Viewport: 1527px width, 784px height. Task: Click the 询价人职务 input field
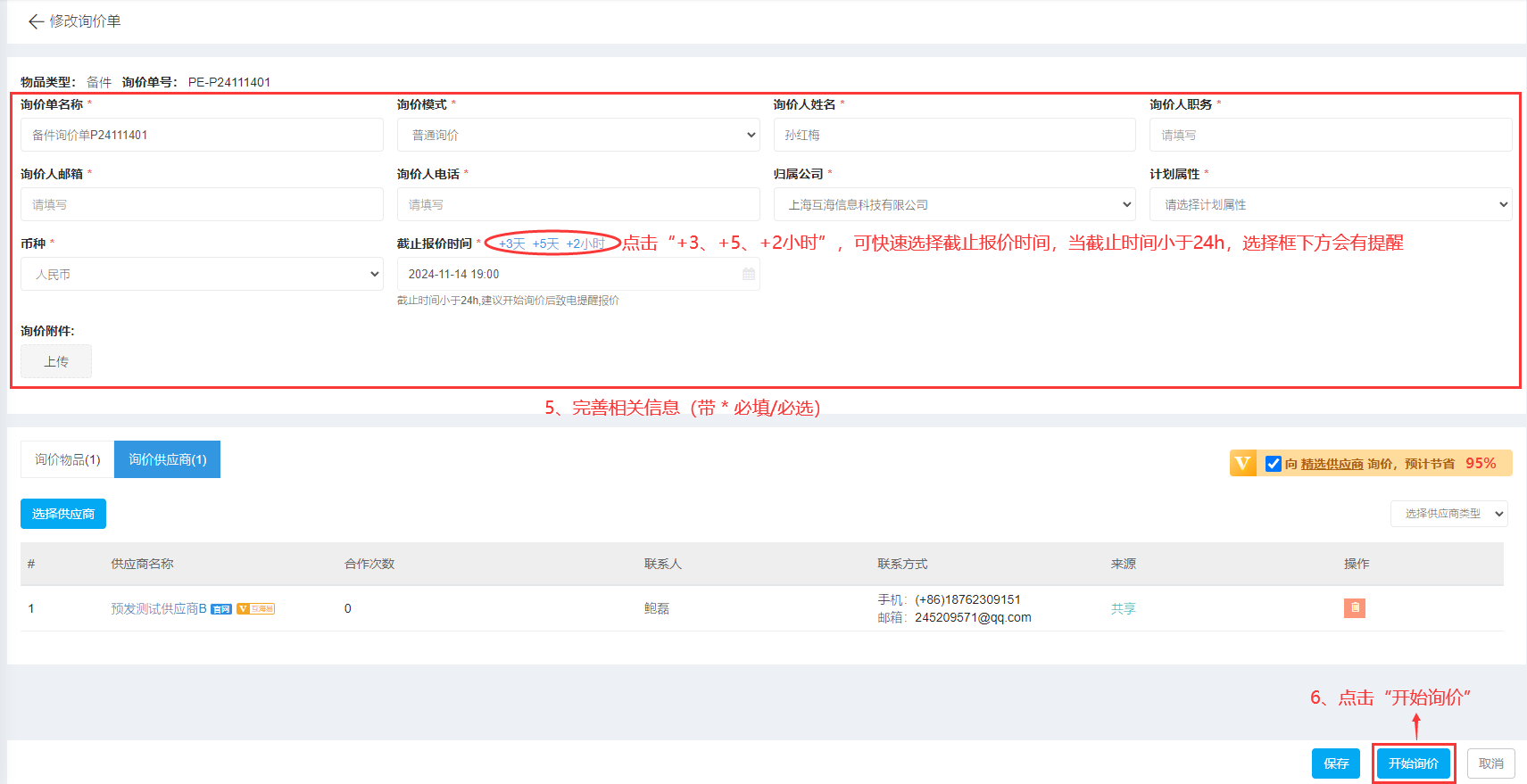pos(1331,135)
